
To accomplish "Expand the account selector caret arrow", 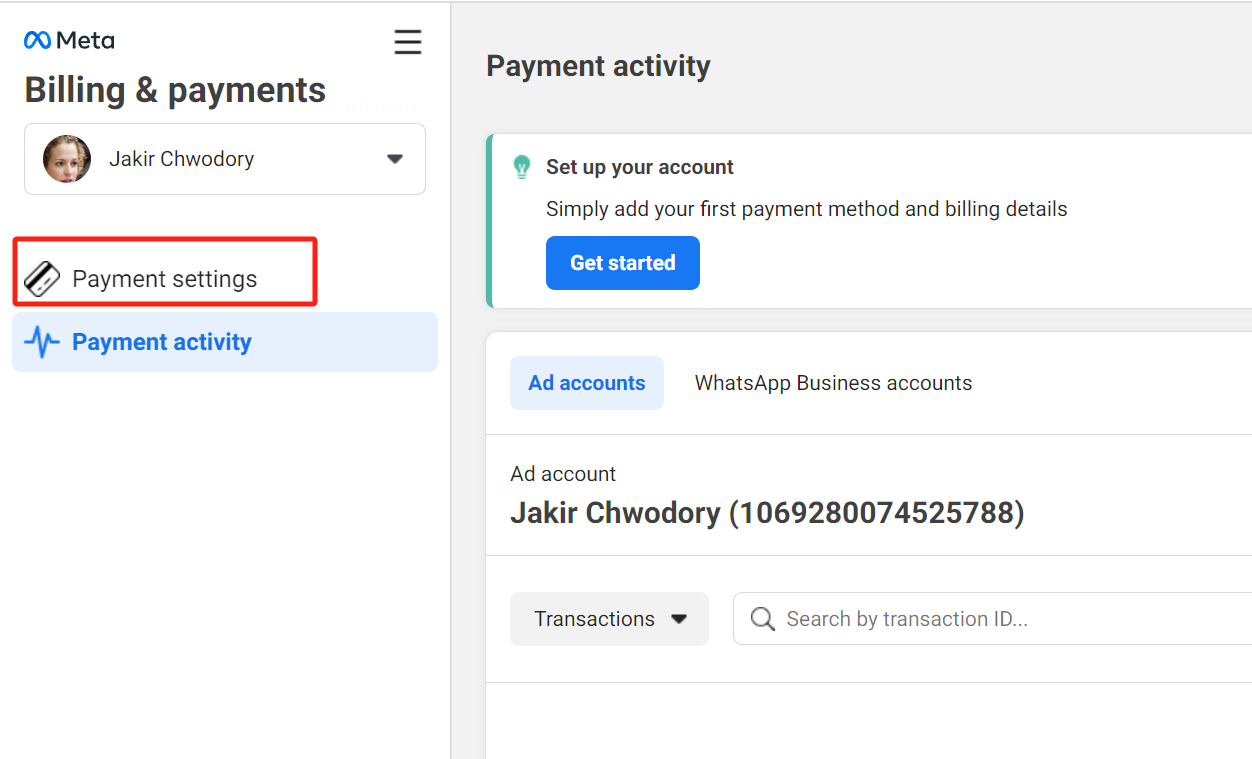I will 395,159.
